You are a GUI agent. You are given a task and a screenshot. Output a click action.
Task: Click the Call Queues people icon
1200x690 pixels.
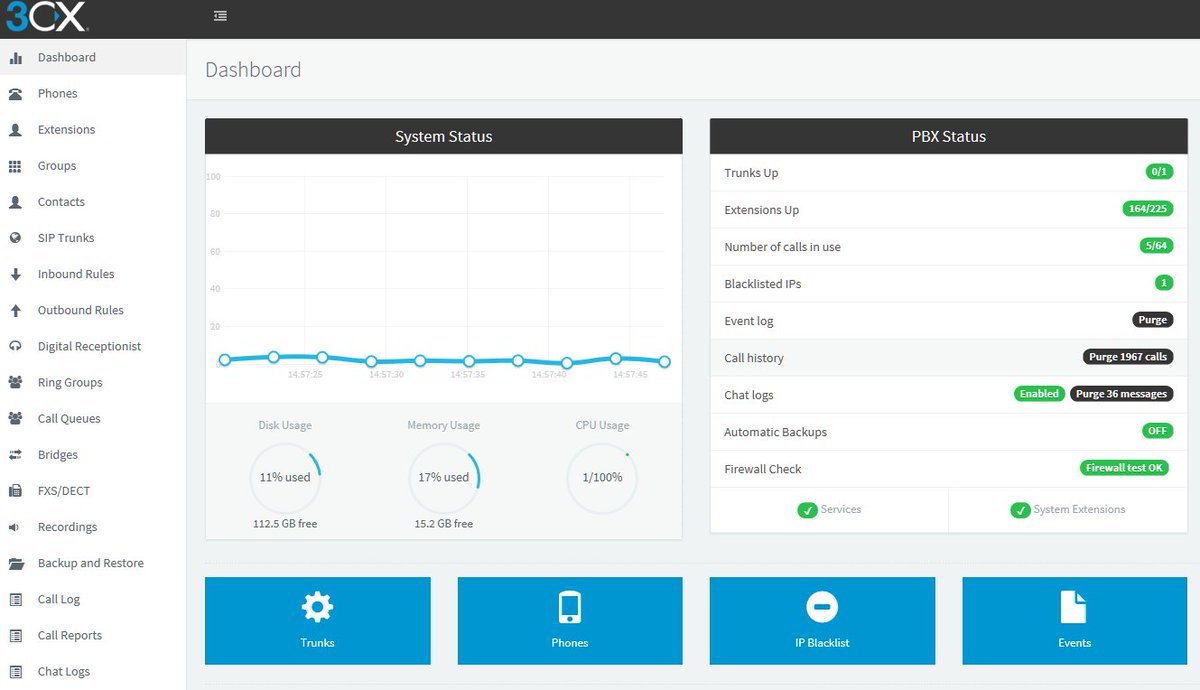click(15, 418)
